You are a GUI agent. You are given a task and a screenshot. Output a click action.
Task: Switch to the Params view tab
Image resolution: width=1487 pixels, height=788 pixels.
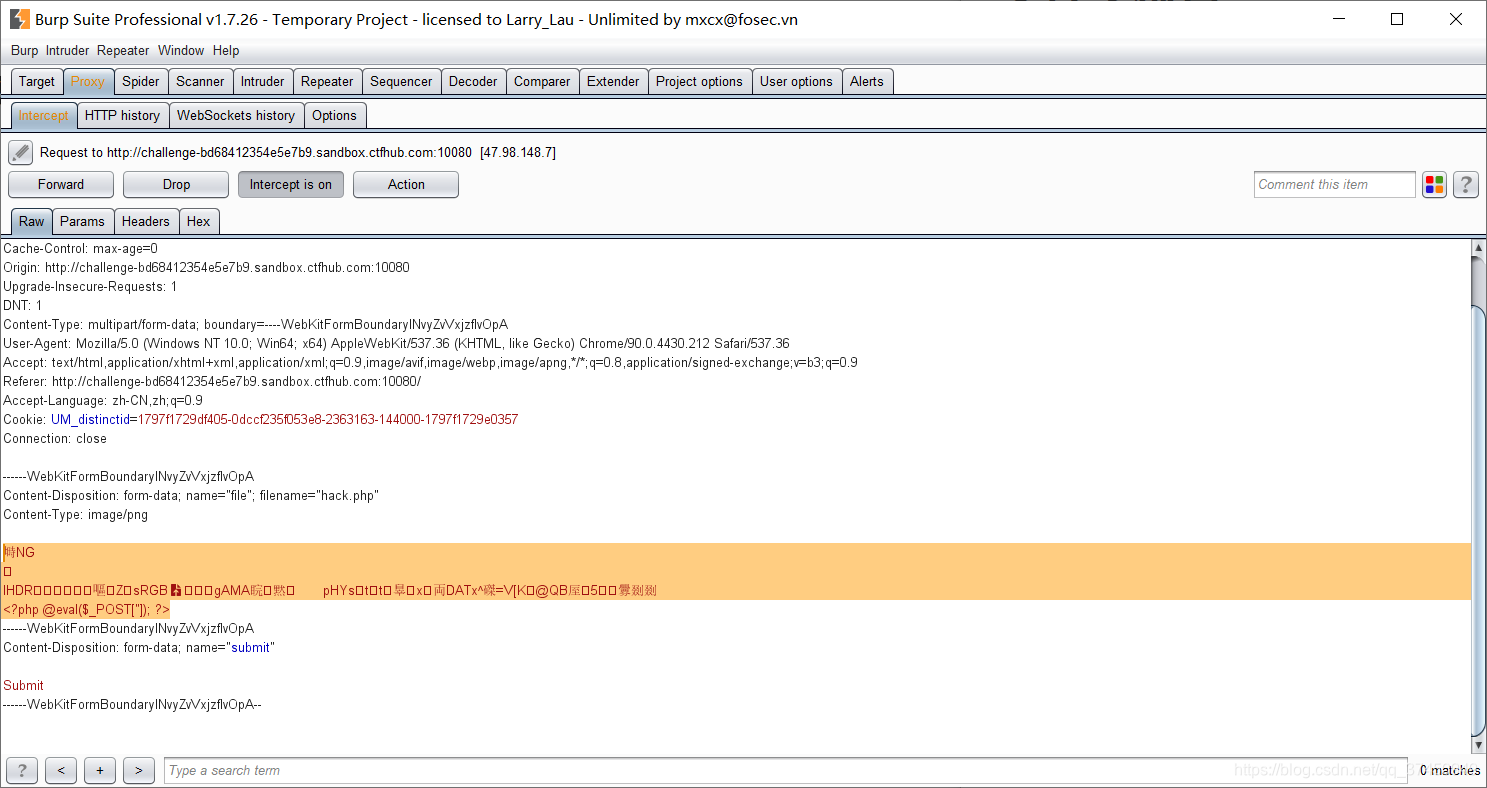click(82, 221)
